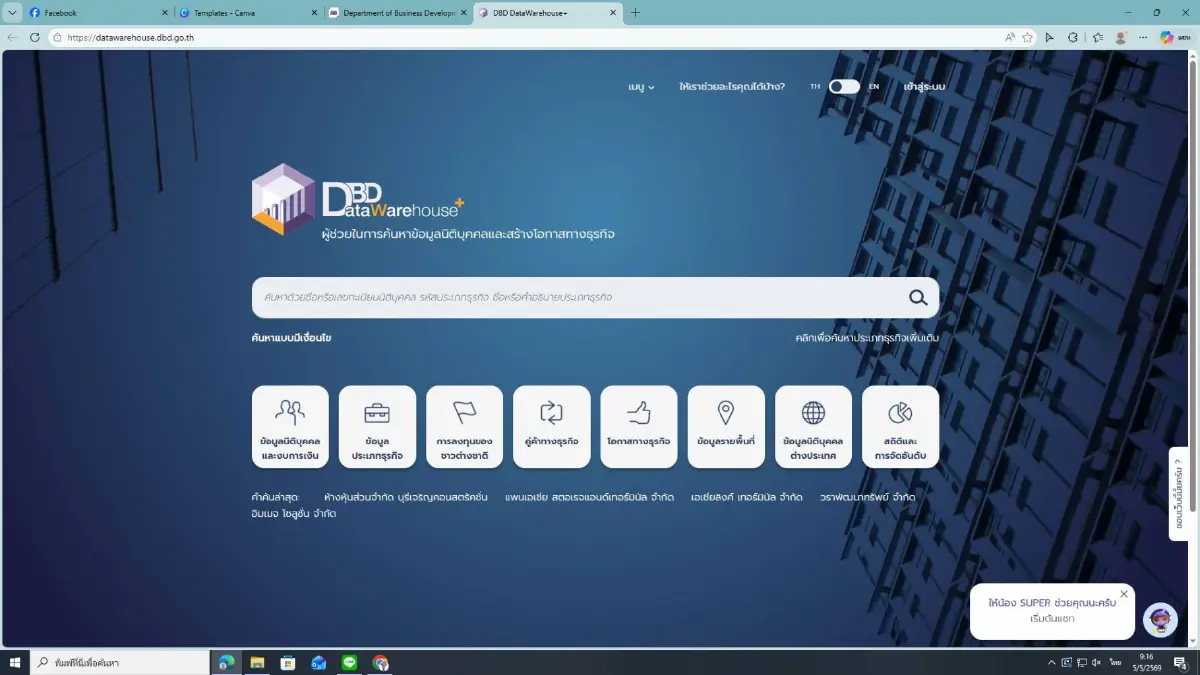1200x675 pixels.
Task: Toggle language switch between TH and EN
Action: coord(844,86)
